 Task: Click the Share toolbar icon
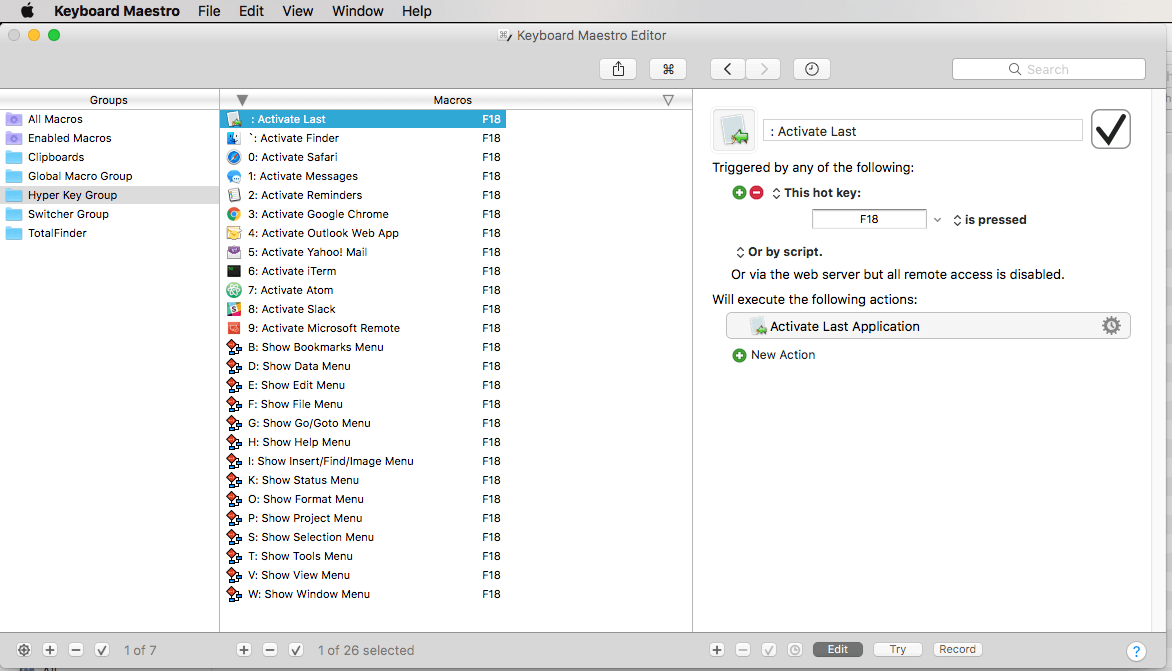(x=618, y=69)
